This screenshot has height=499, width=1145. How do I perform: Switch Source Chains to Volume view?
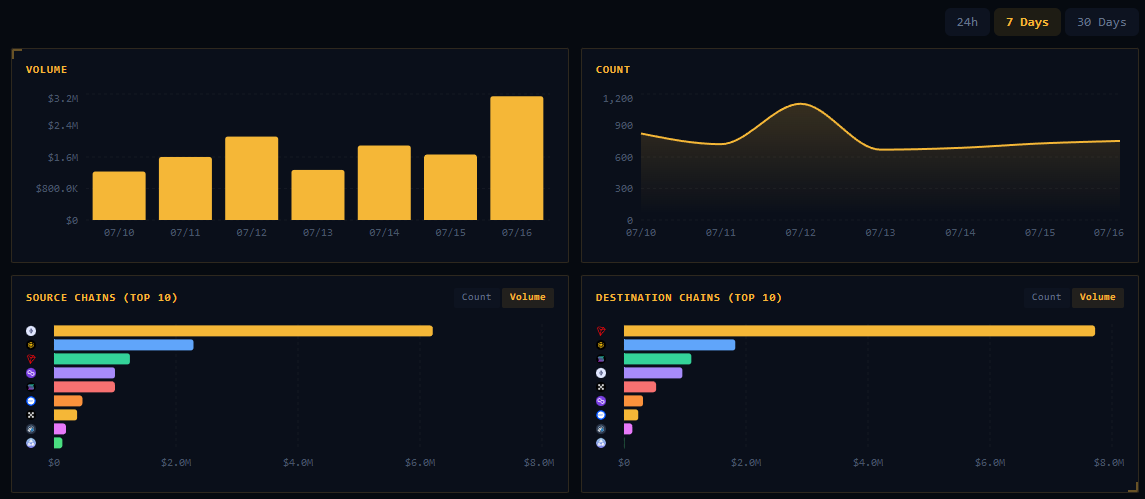coord(528,297)
